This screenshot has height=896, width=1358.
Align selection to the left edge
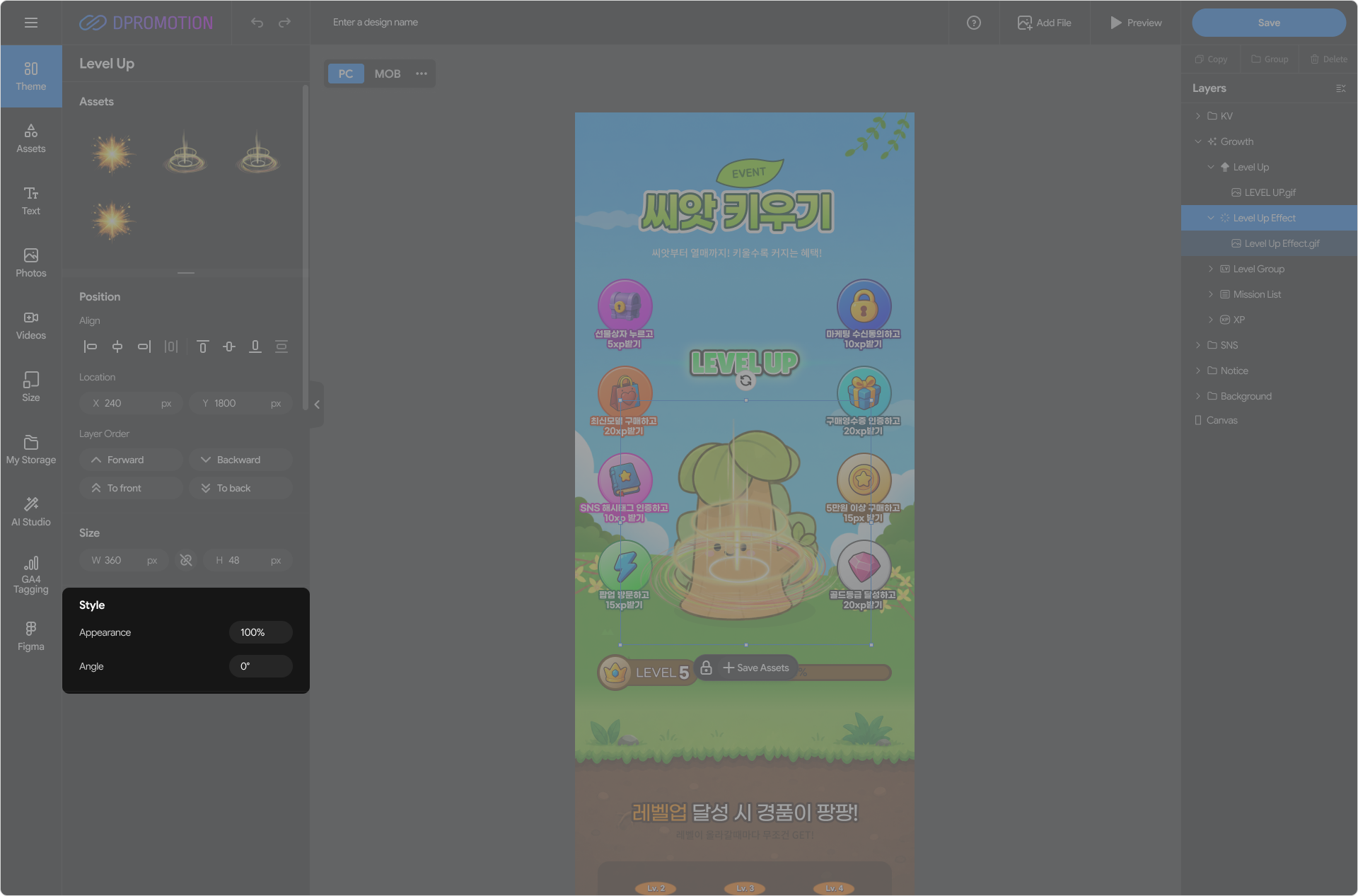[x=90, y=347]
